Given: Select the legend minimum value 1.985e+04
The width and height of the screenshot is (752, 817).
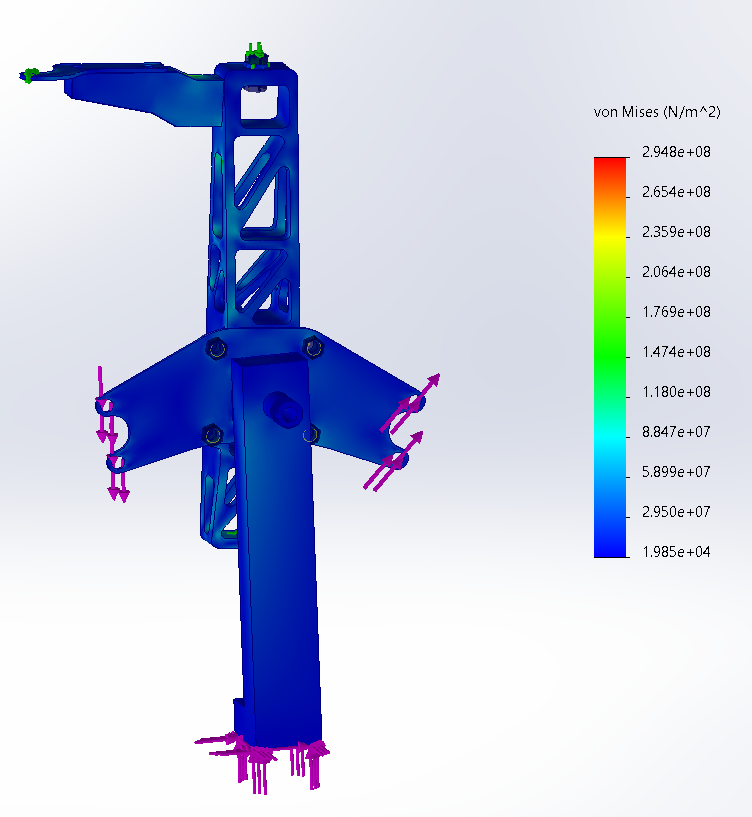Looking at the screenshot, I should (x=675, y=552).
